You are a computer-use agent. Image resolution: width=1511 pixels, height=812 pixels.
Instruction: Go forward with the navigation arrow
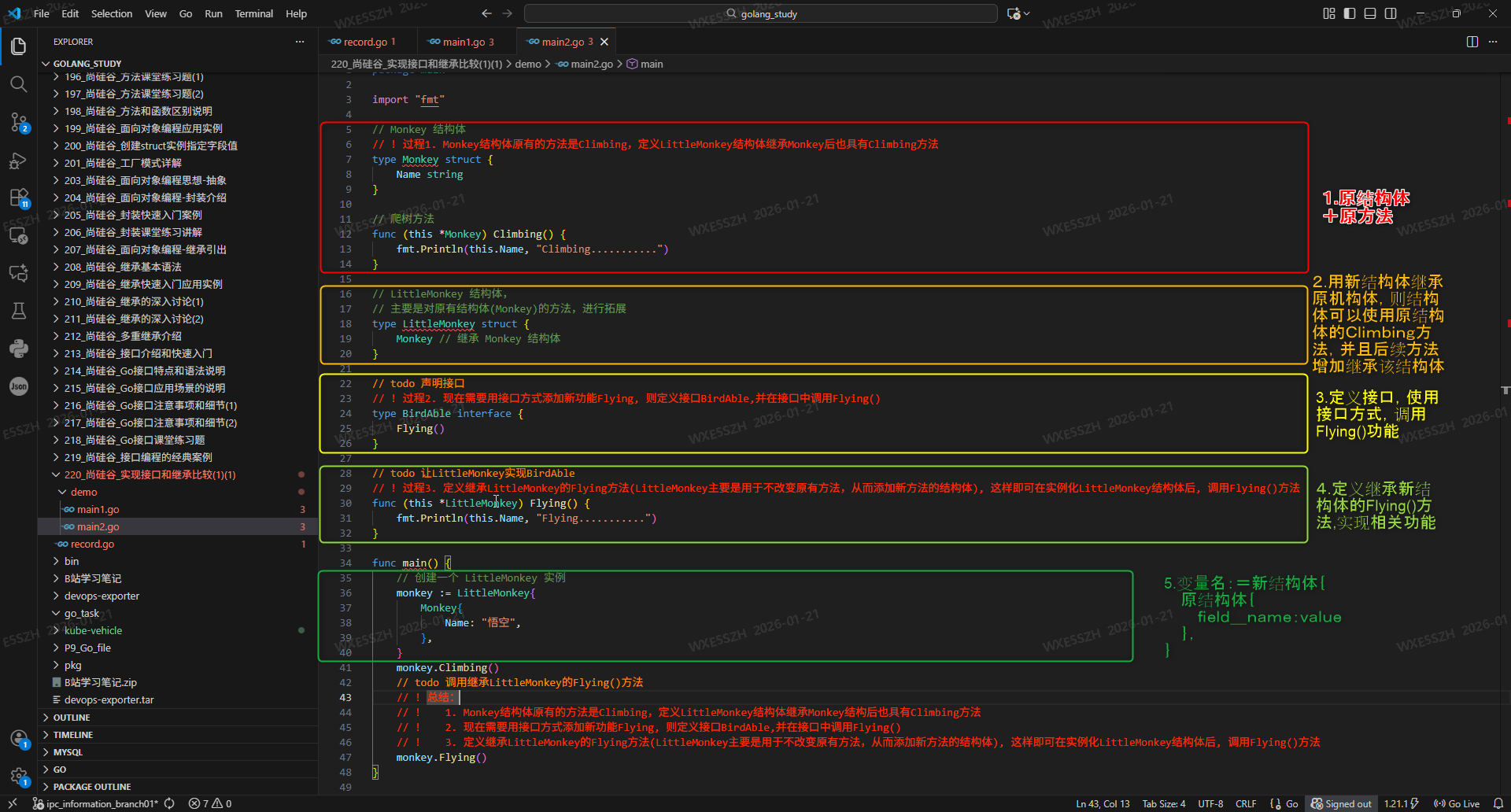[x=508, y=13]
